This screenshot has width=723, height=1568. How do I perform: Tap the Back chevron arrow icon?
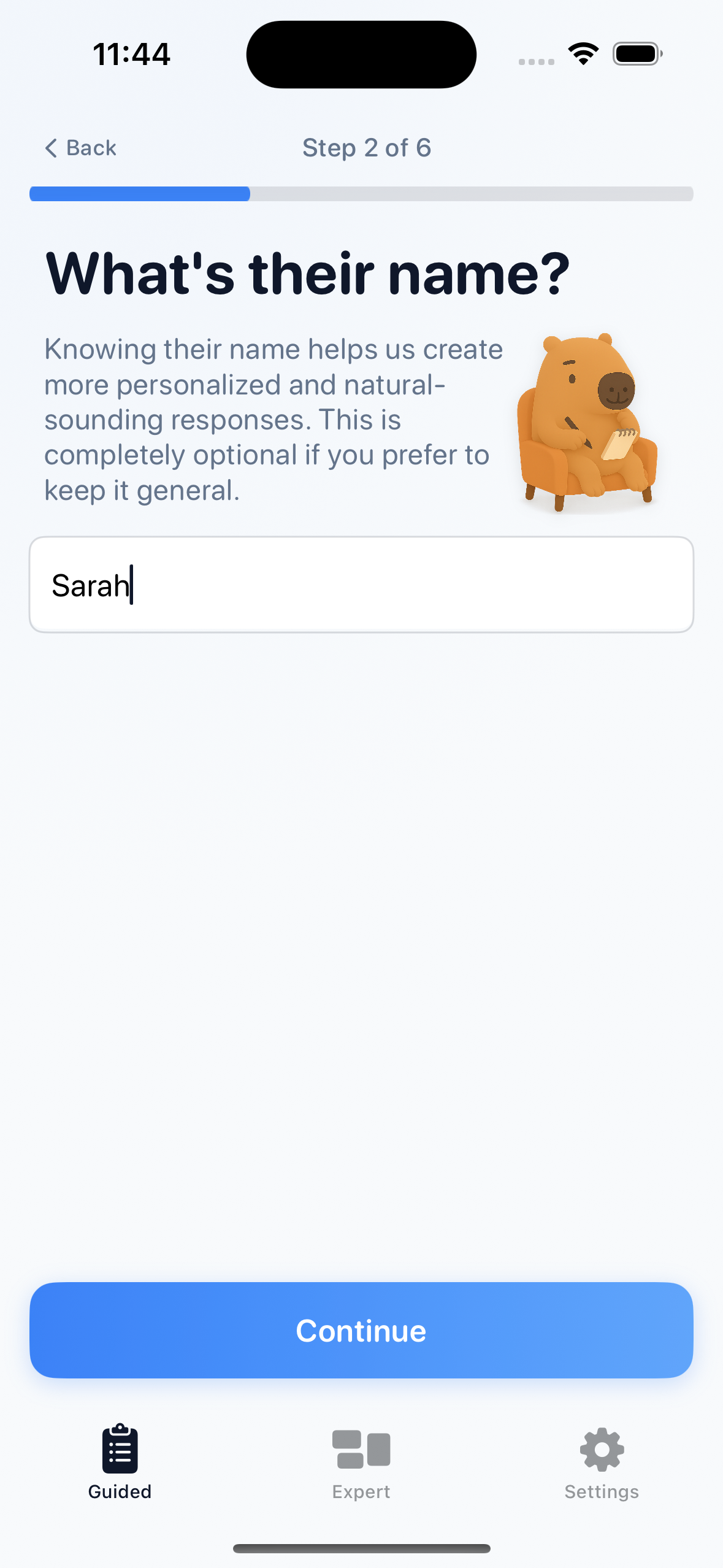(52, 148)
